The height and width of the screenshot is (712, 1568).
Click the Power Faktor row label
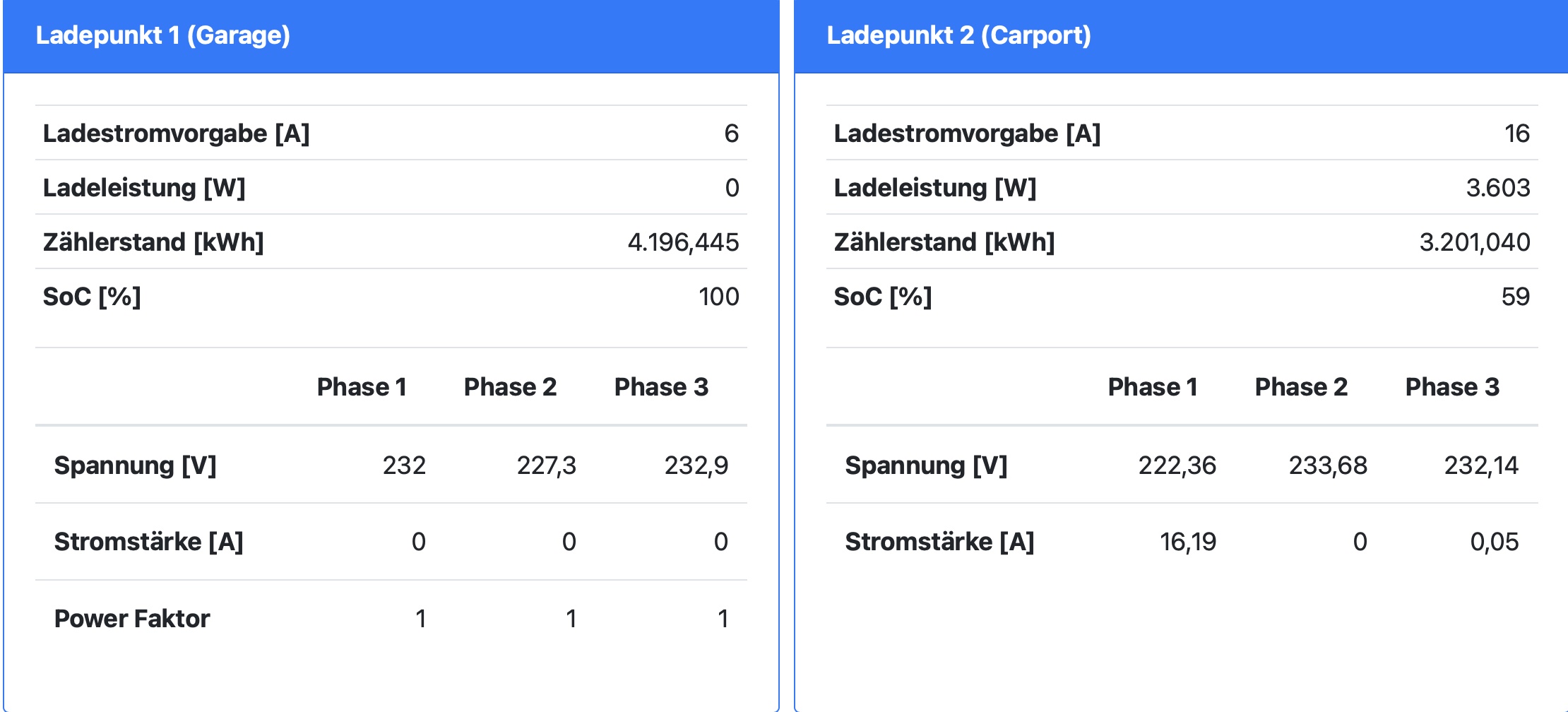(x=132, y=619)
